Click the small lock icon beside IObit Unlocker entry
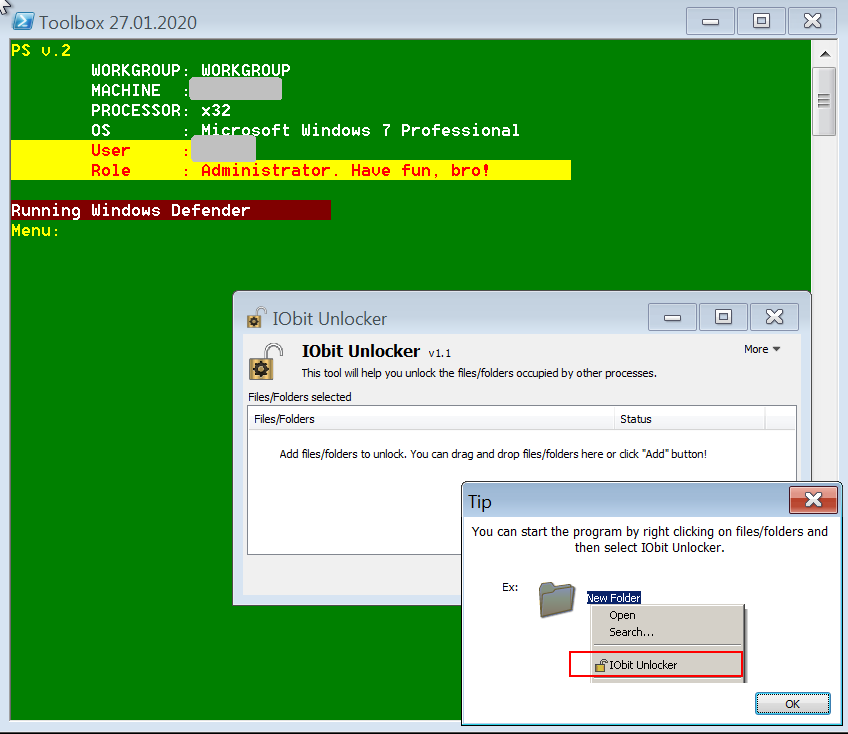 point(600,665)
